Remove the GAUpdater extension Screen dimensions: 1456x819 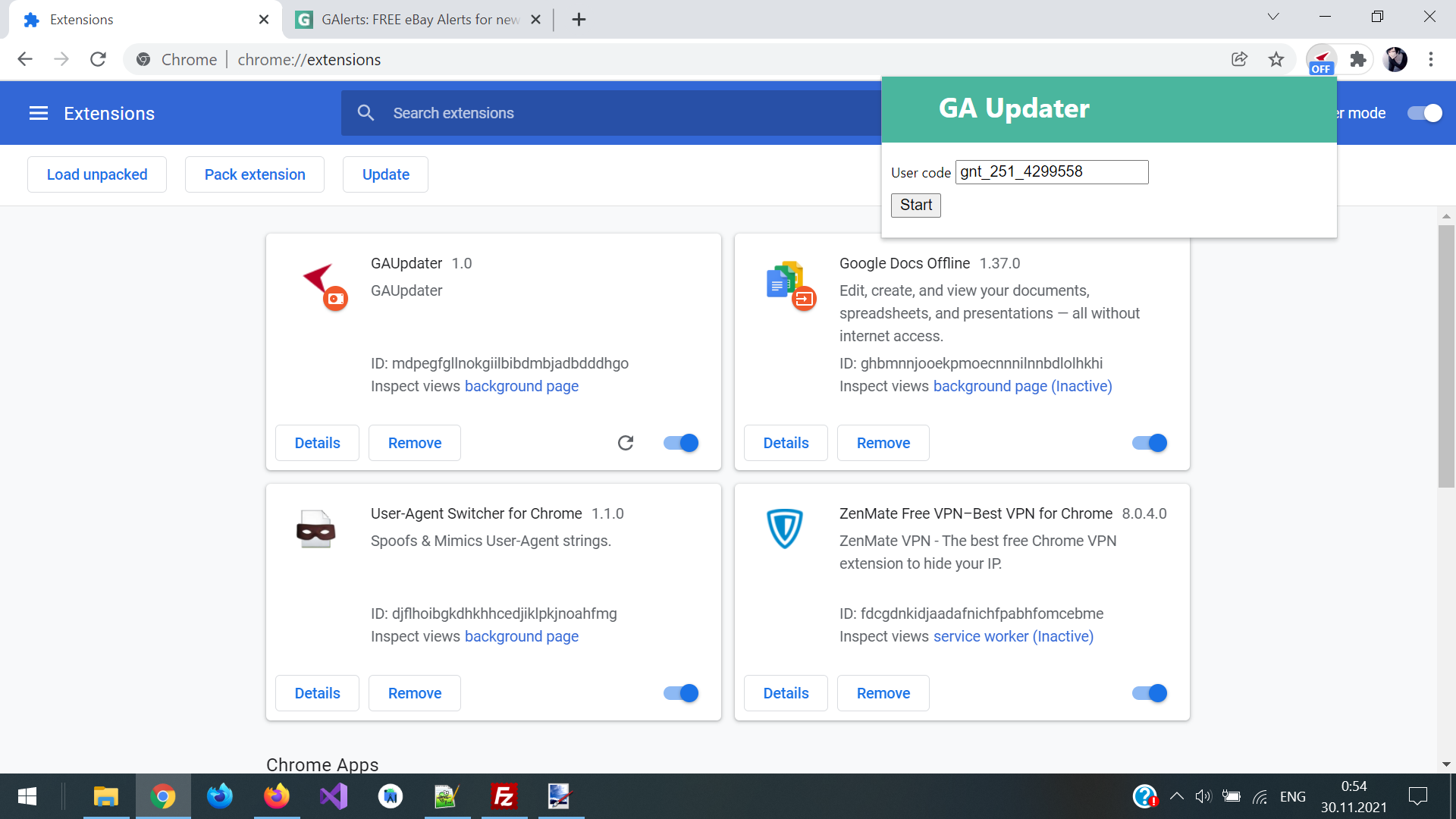click(415, 443)
